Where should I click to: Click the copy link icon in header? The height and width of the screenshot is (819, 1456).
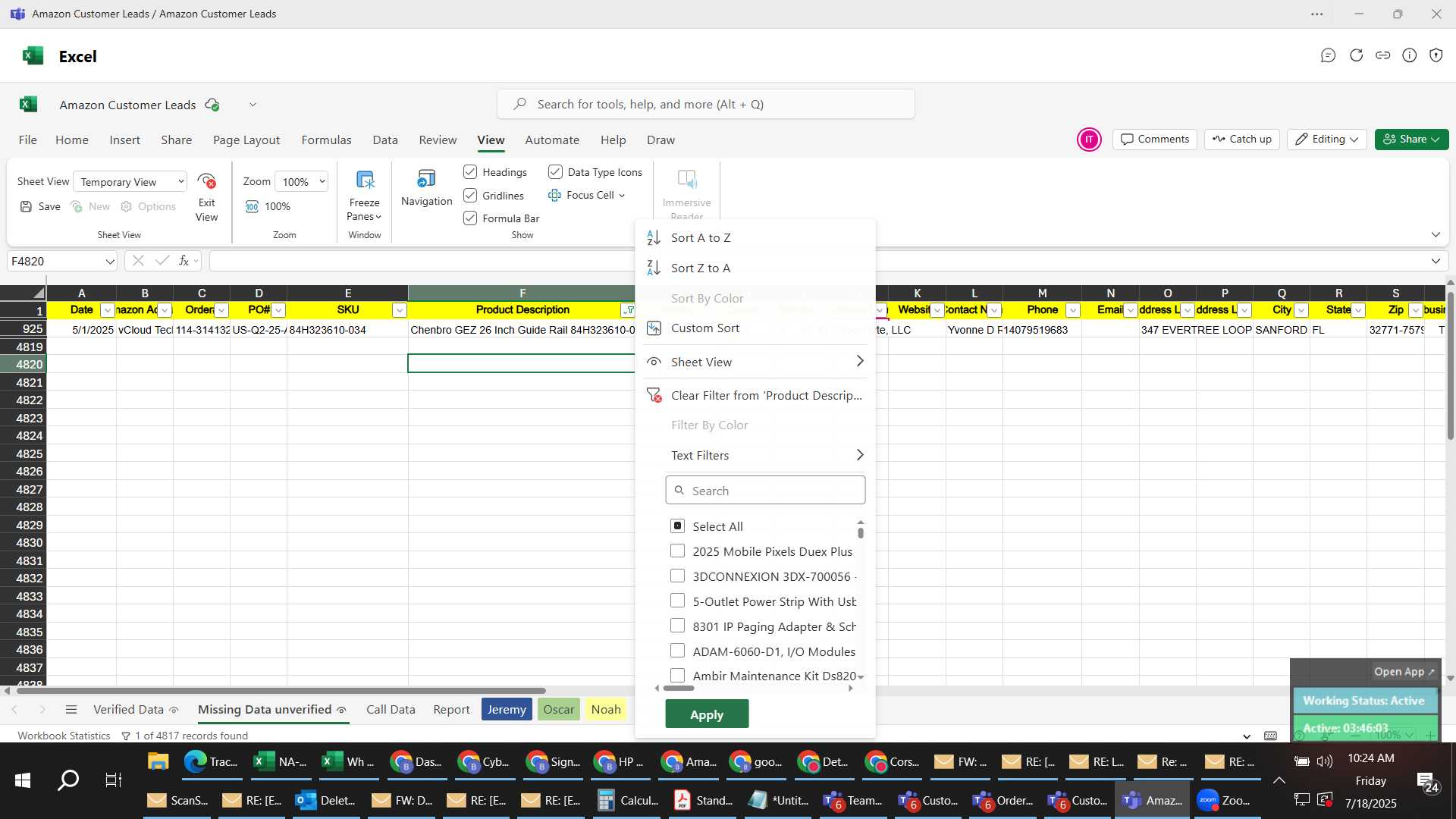(x=1382, y=55)
